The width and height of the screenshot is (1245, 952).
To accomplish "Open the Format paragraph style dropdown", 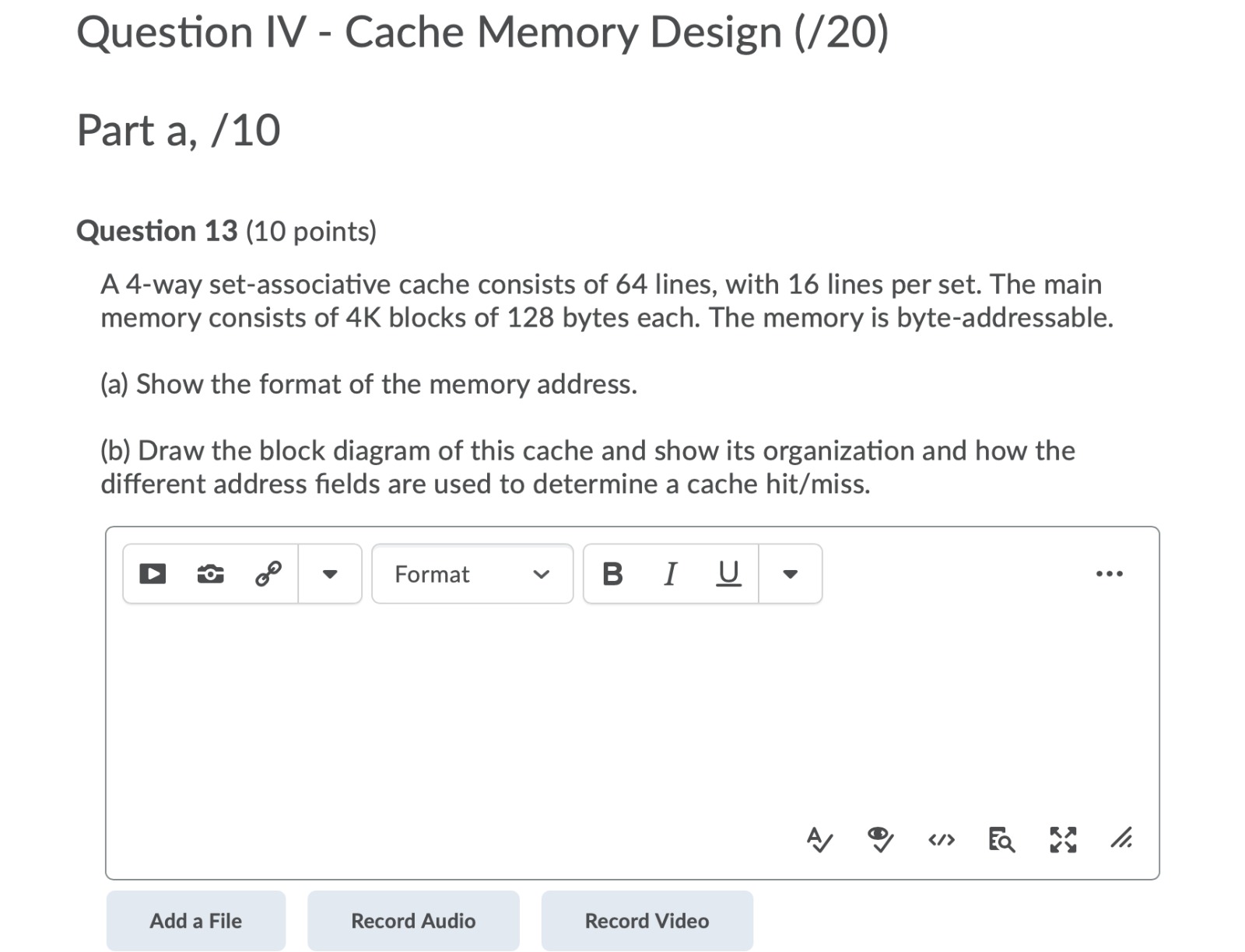I will tap(471, 574).
